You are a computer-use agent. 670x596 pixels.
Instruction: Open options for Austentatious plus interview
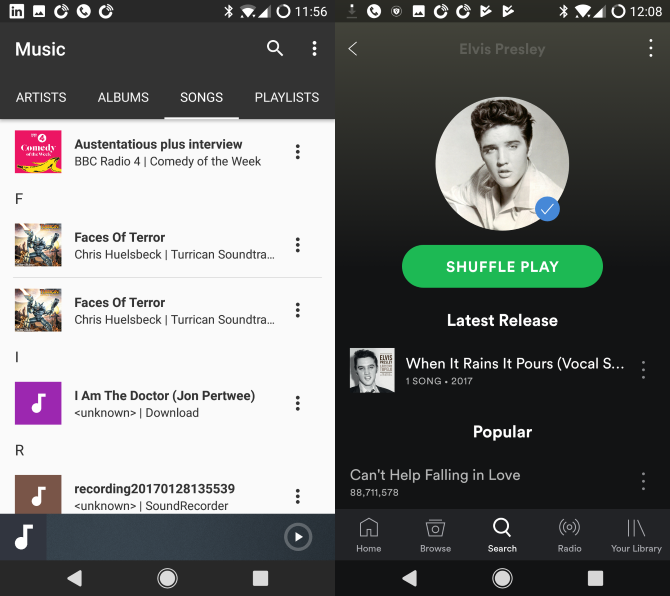point(298,152)
